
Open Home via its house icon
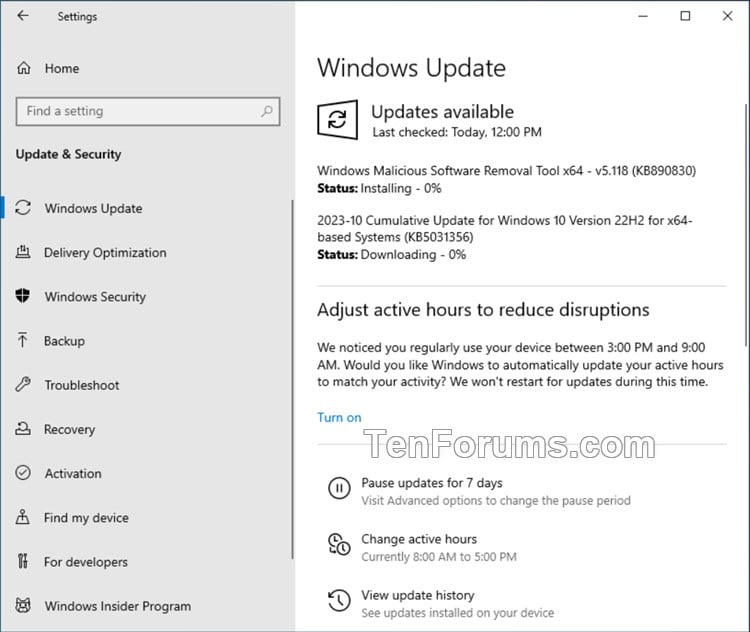point(23,68)
